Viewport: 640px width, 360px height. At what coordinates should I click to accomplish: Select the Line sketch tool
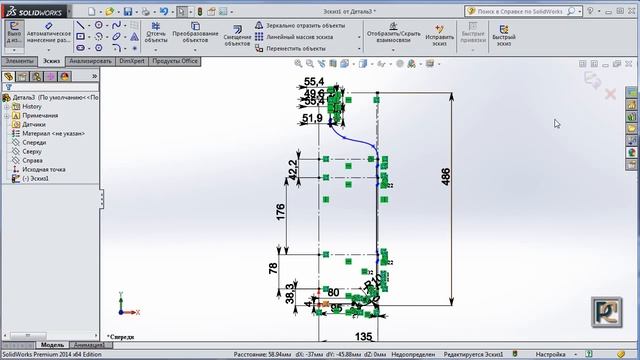pos(81,26)
